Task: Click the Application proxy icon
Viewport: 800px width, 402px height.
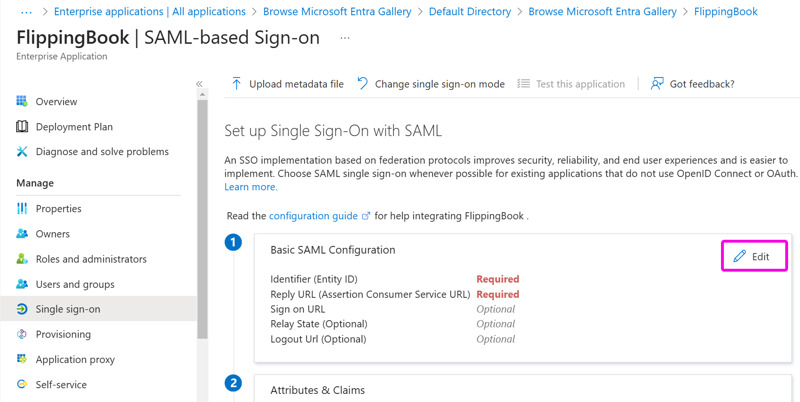Action: [22, 359]
